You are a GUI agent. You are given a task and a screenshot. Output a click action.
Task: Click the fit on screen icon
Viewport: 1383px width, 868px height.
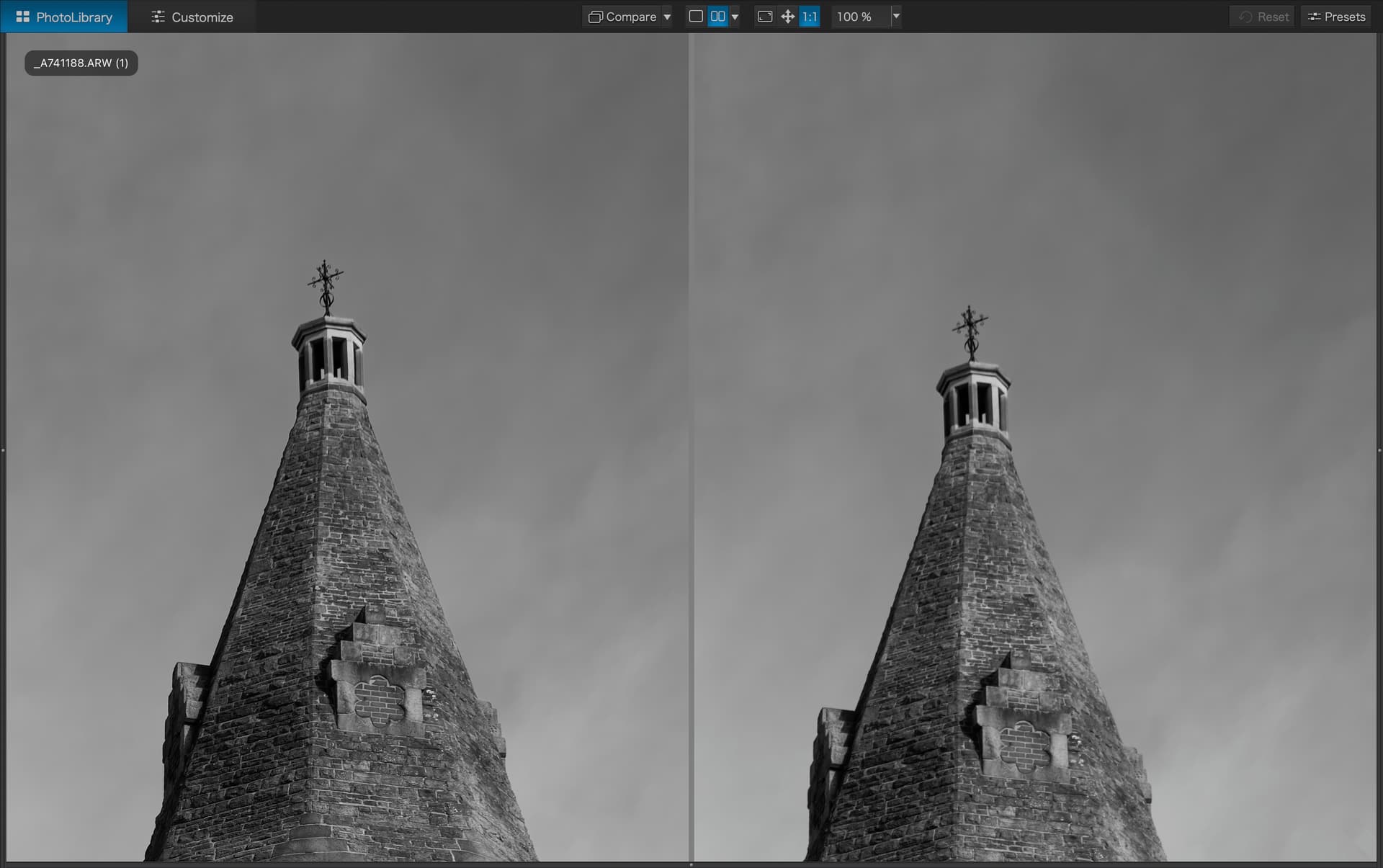click(765, 16)
